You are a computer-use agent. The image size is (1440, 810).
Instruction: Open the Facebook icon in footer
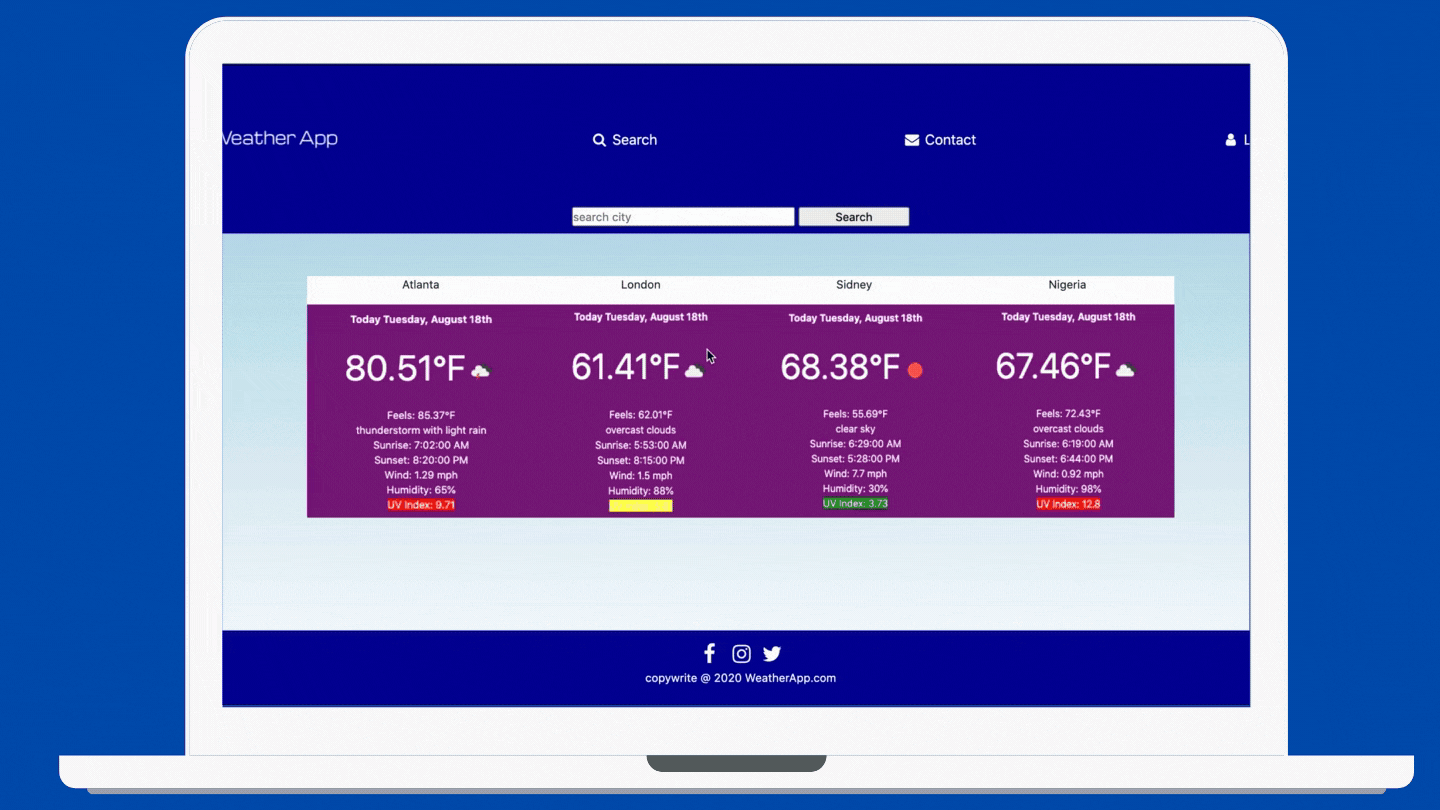[709, 653]
